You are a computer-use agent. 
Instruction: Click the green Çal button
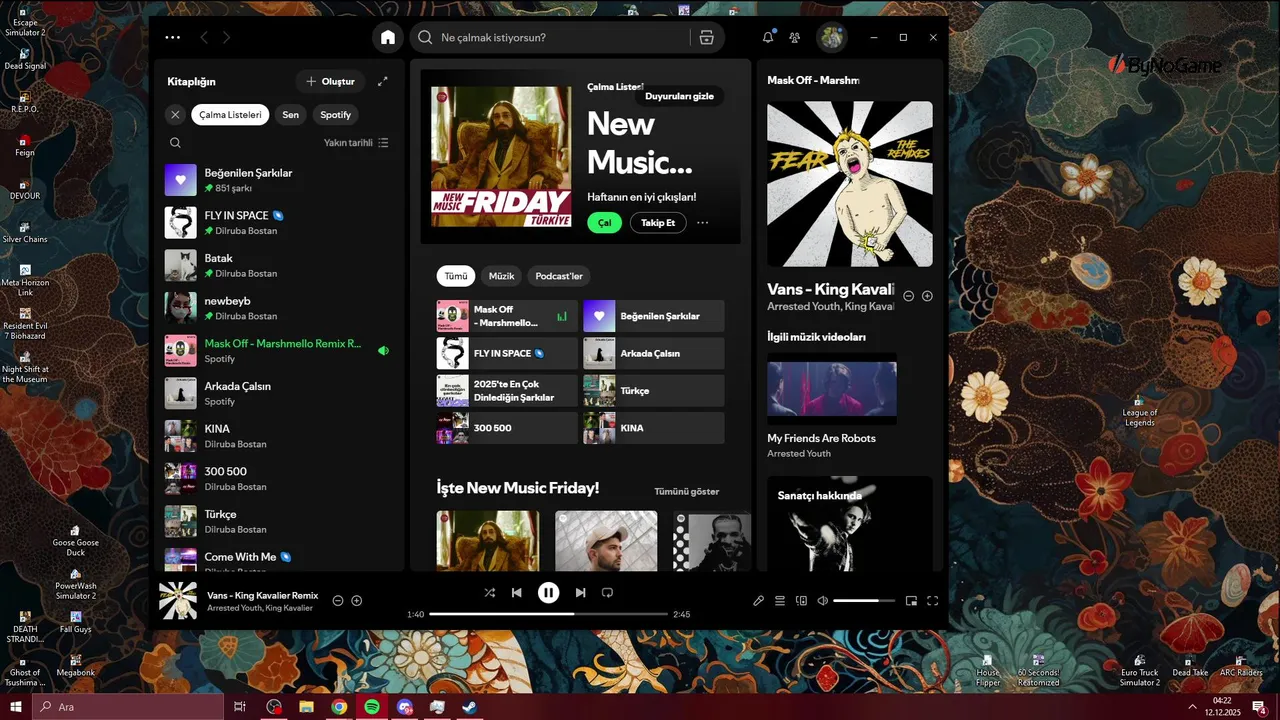tap(604, 223)
